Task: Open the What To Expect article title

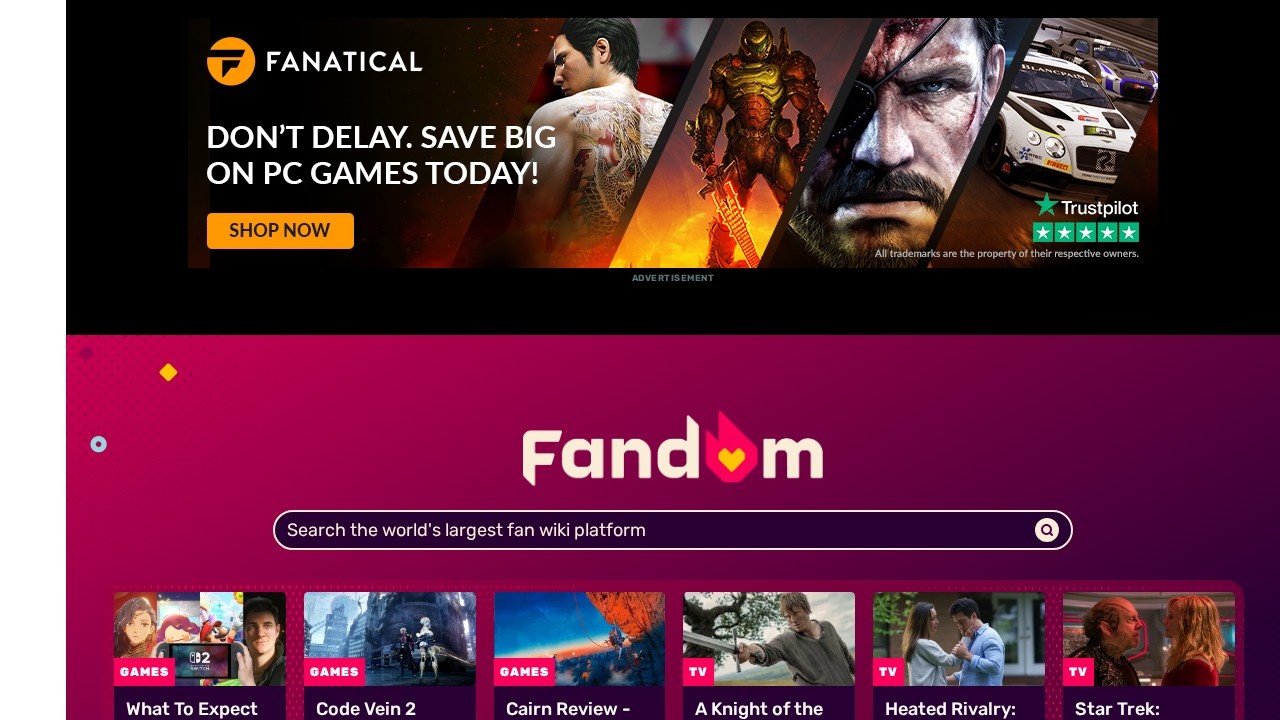Action: pos(192,709)
